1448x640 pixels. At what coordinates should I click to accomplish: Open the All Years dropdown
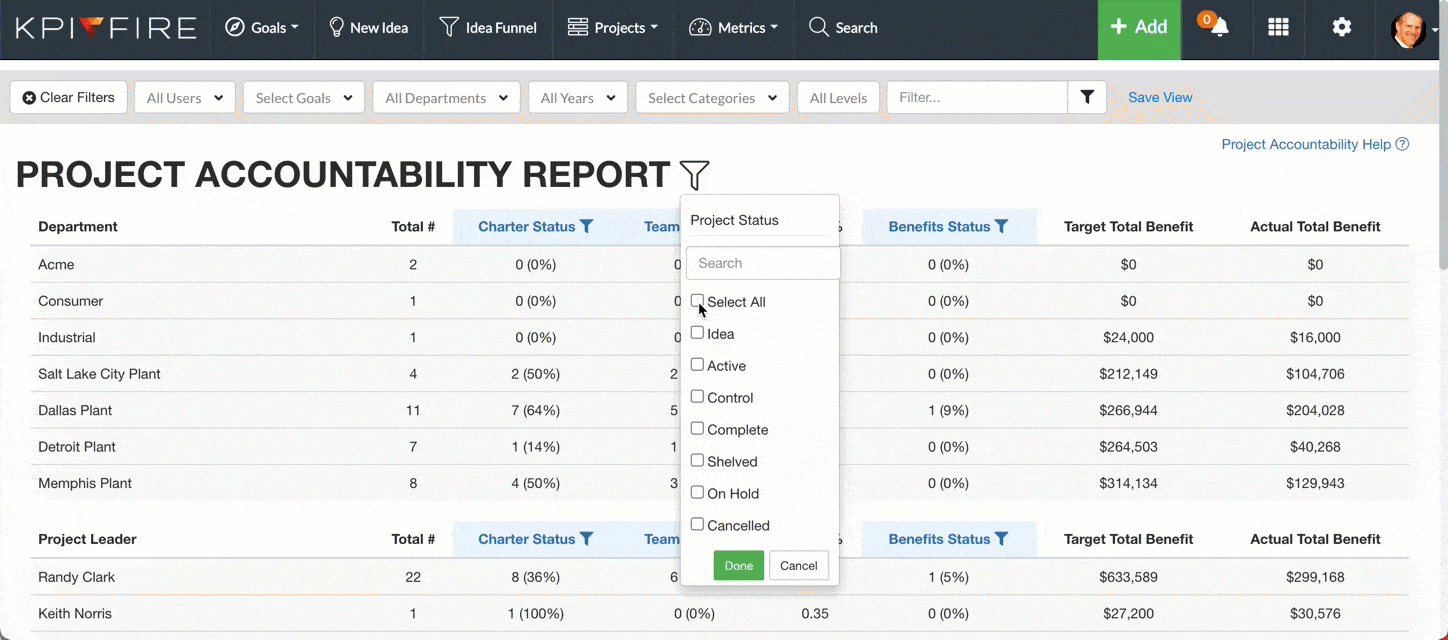(x=578, y=97)
